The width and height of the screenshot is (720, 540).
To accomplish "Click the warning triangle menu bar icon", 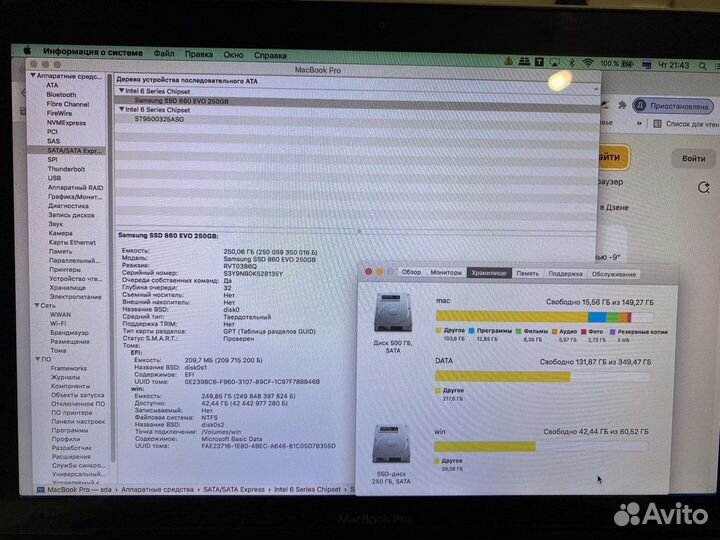I will [x=509, y=61].
